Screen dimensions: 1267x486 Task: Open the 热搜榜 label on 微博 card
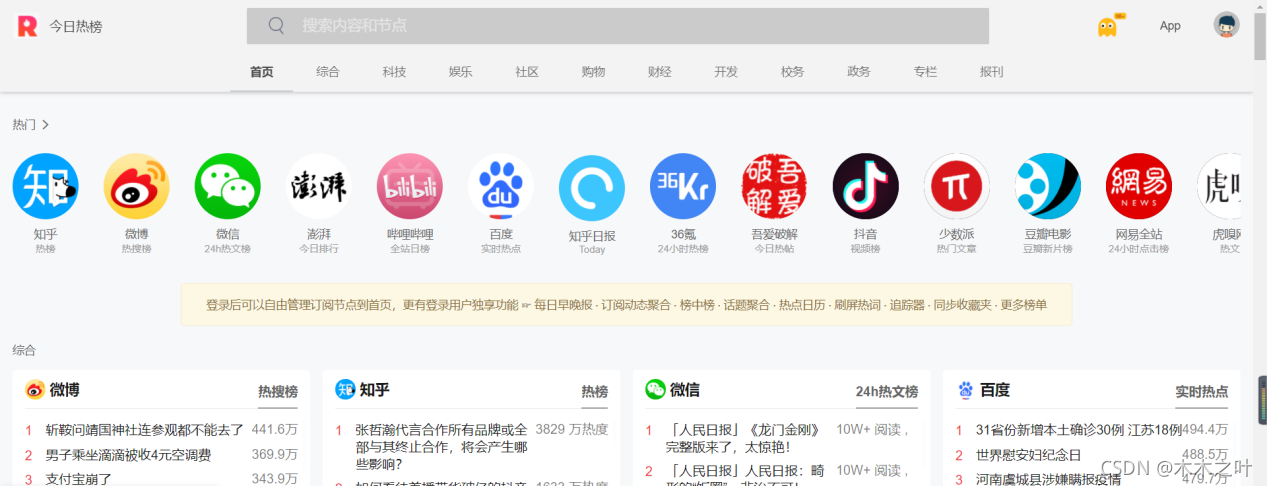[x=278, y=392]
